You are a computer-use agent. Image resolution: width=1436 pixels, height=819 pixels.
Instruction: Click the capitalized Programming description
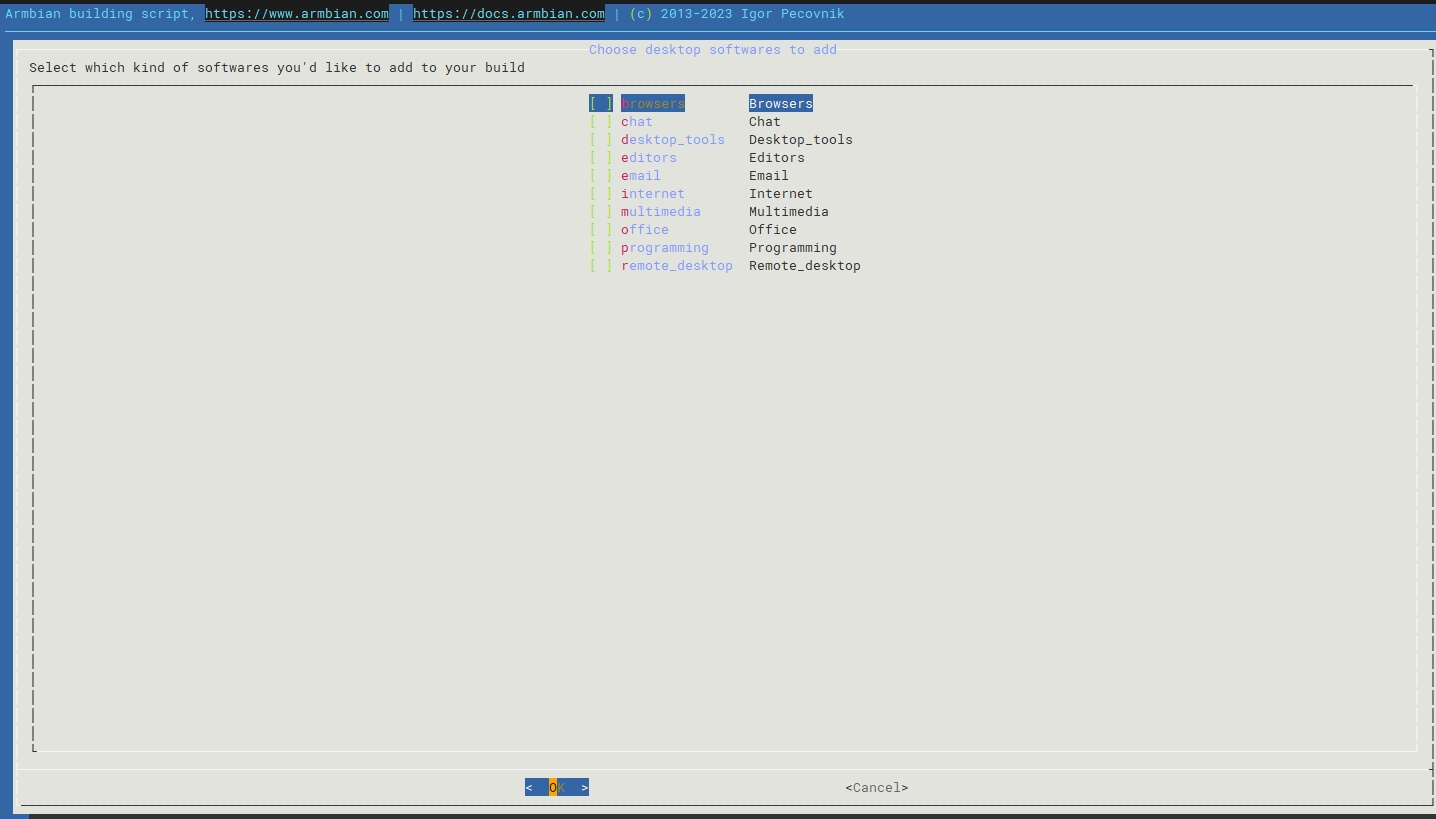pyautogui.click(x=792, y=248)
